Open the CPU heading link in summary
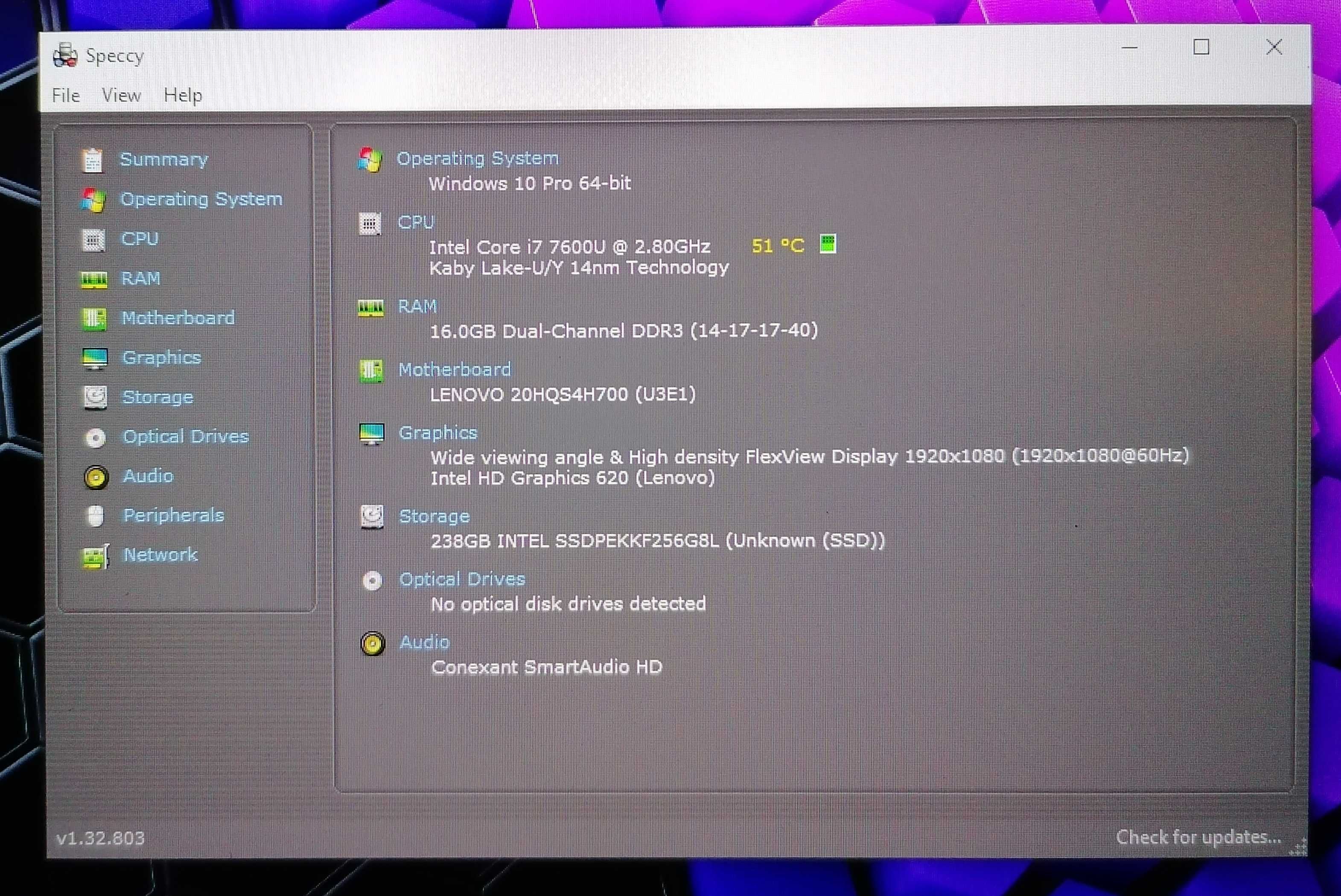This screenshot has width=1341, height=896. (416, 222)
